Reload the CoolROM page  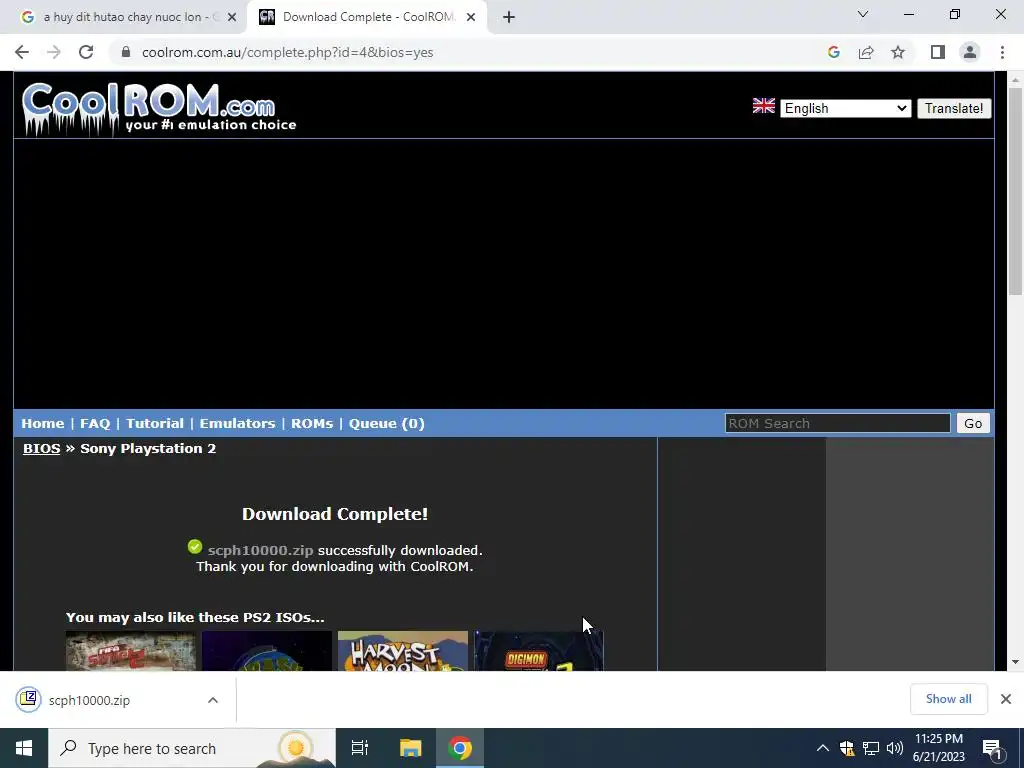[x=86, y=52]
